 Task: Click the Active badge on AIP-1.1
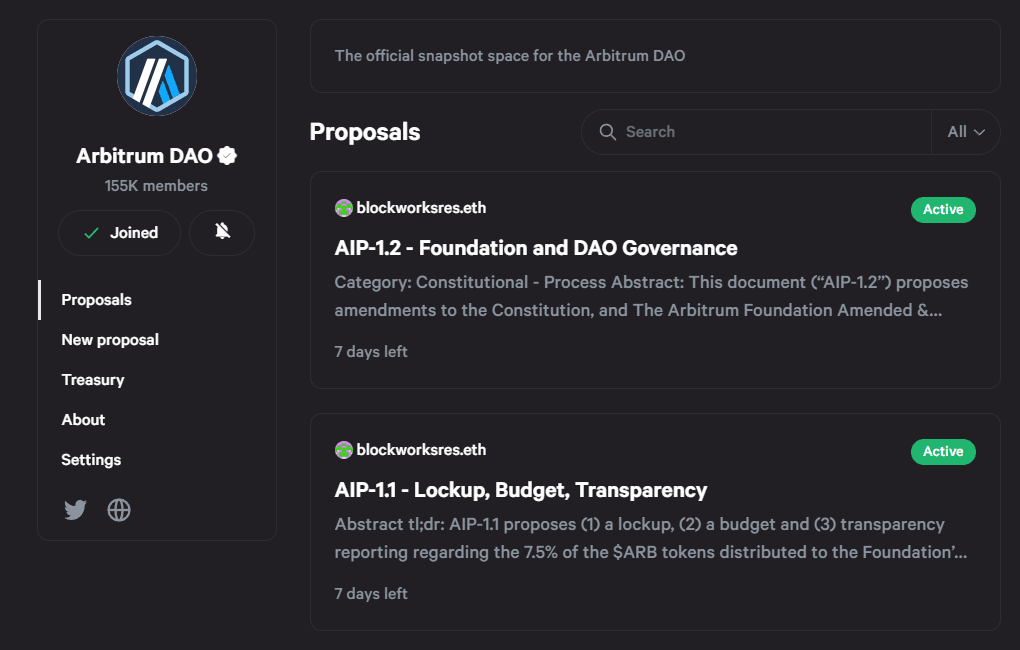pos(943,452)
